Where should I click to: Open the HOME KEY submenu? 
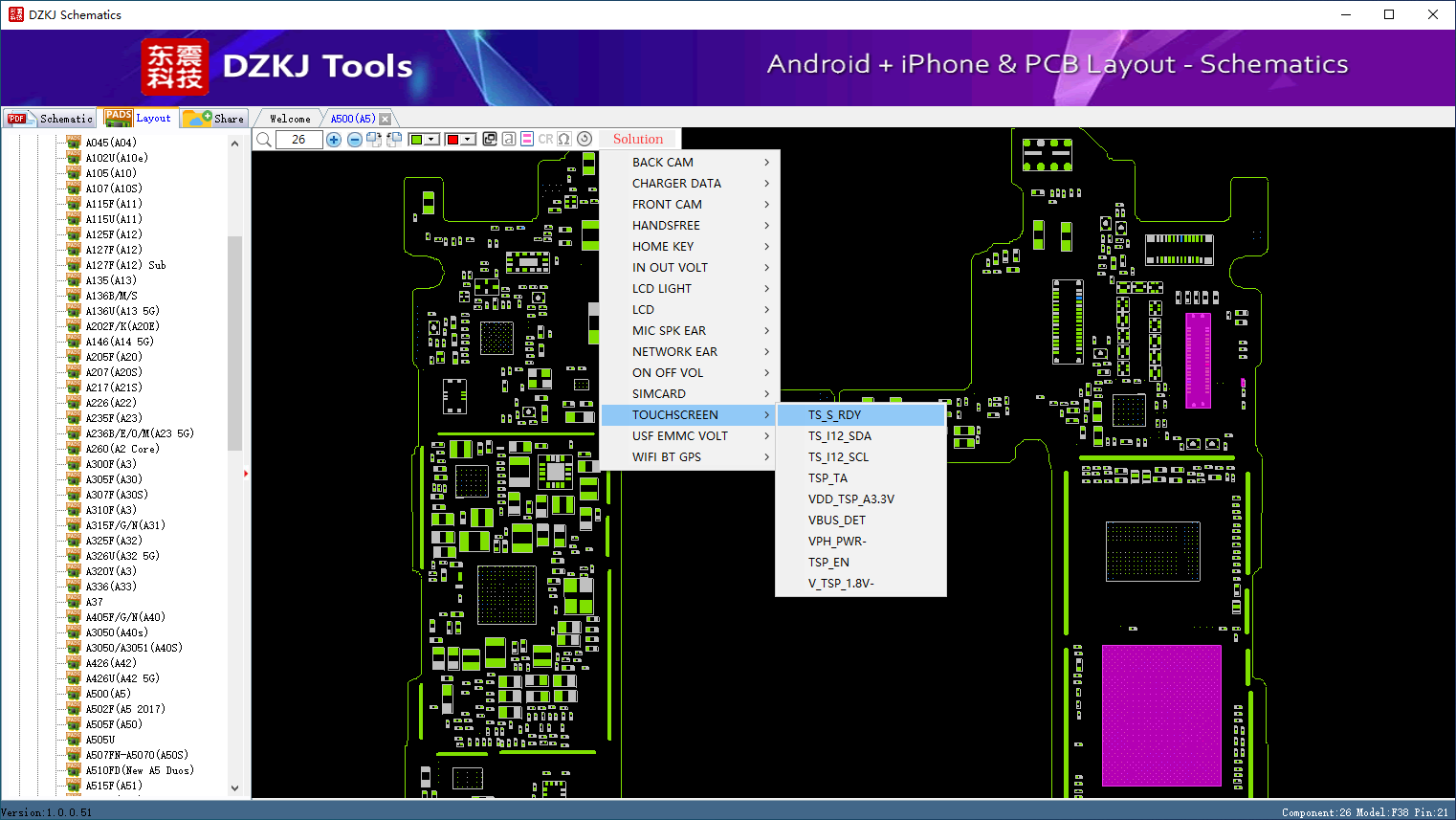pyautogui.click(x=690, y=247)
